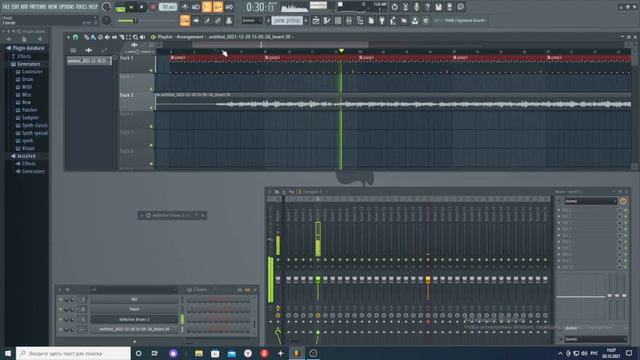Open the Piano roll view icon

coord(327,20)
